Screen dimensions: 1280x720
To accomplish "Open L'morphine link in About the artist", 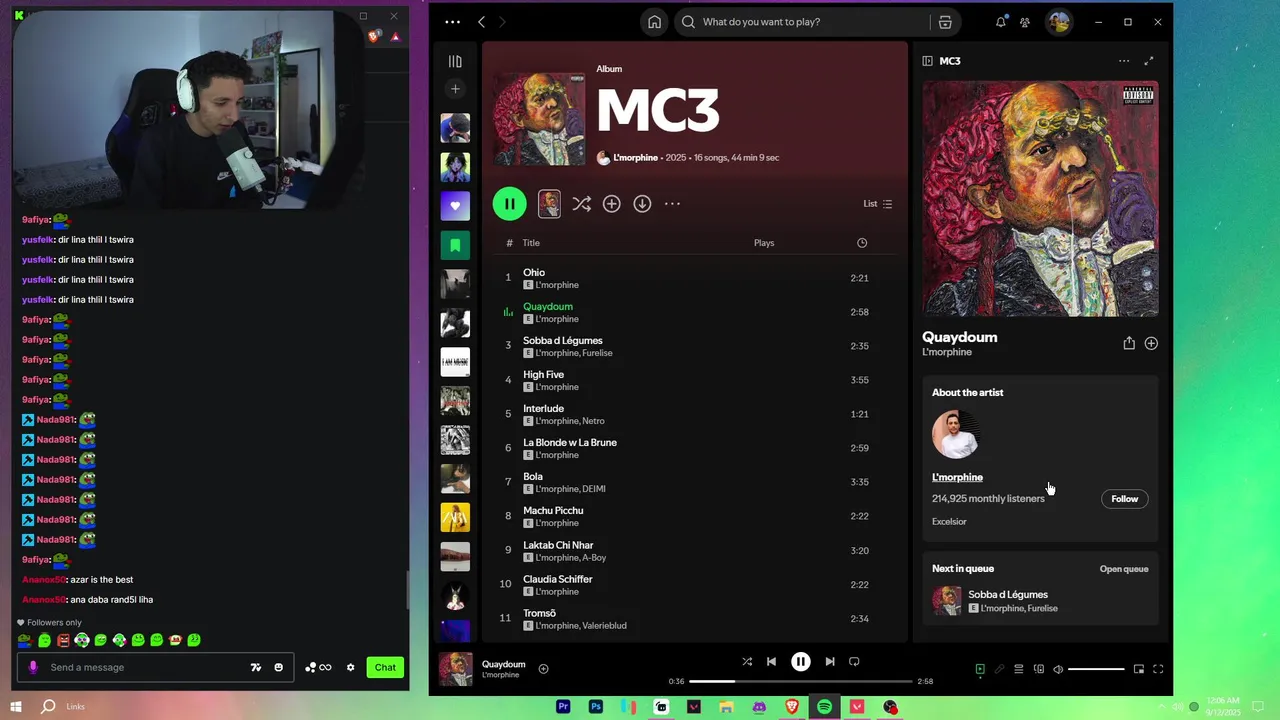I will (x=957, y=477).
